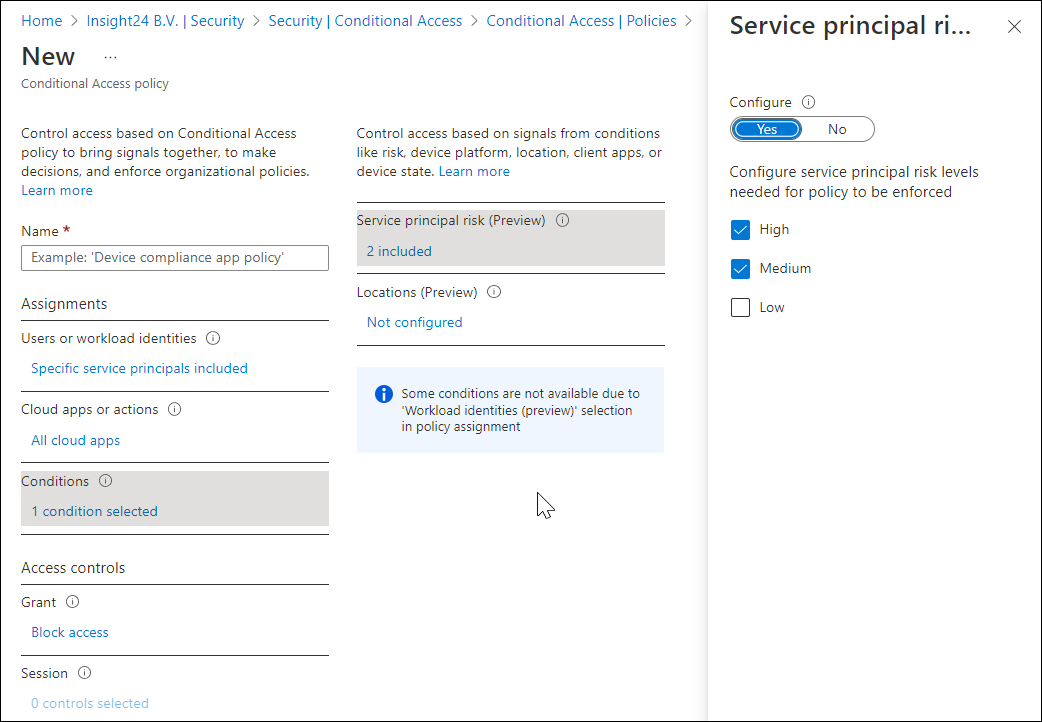Close the Service principal risk panel

click(x=1014, y=27)
